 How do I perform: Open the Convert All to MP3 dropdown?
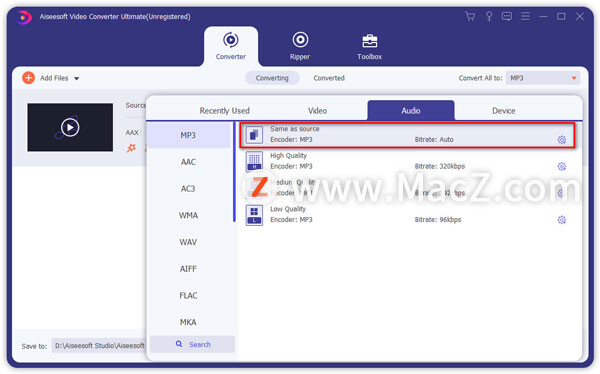pos(543,78)
